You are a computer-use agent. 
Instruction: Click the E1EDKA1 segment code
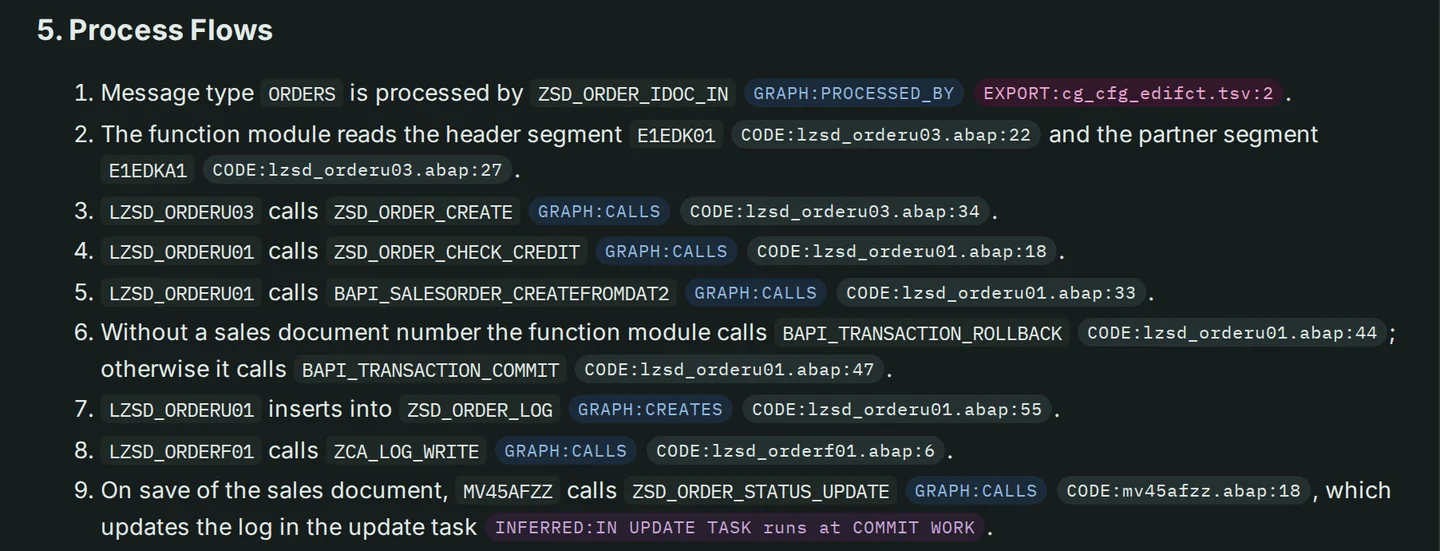(x=148, y=171)
